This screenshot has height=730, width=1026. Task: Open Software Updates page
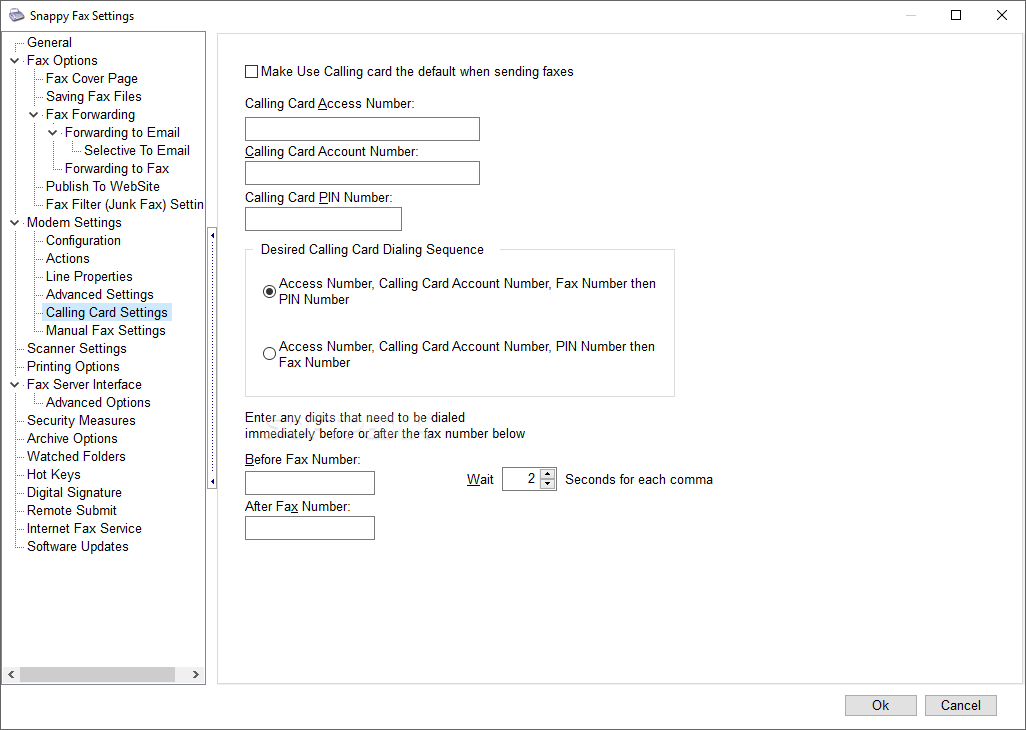pyautogui.click(x=77, y=546)
